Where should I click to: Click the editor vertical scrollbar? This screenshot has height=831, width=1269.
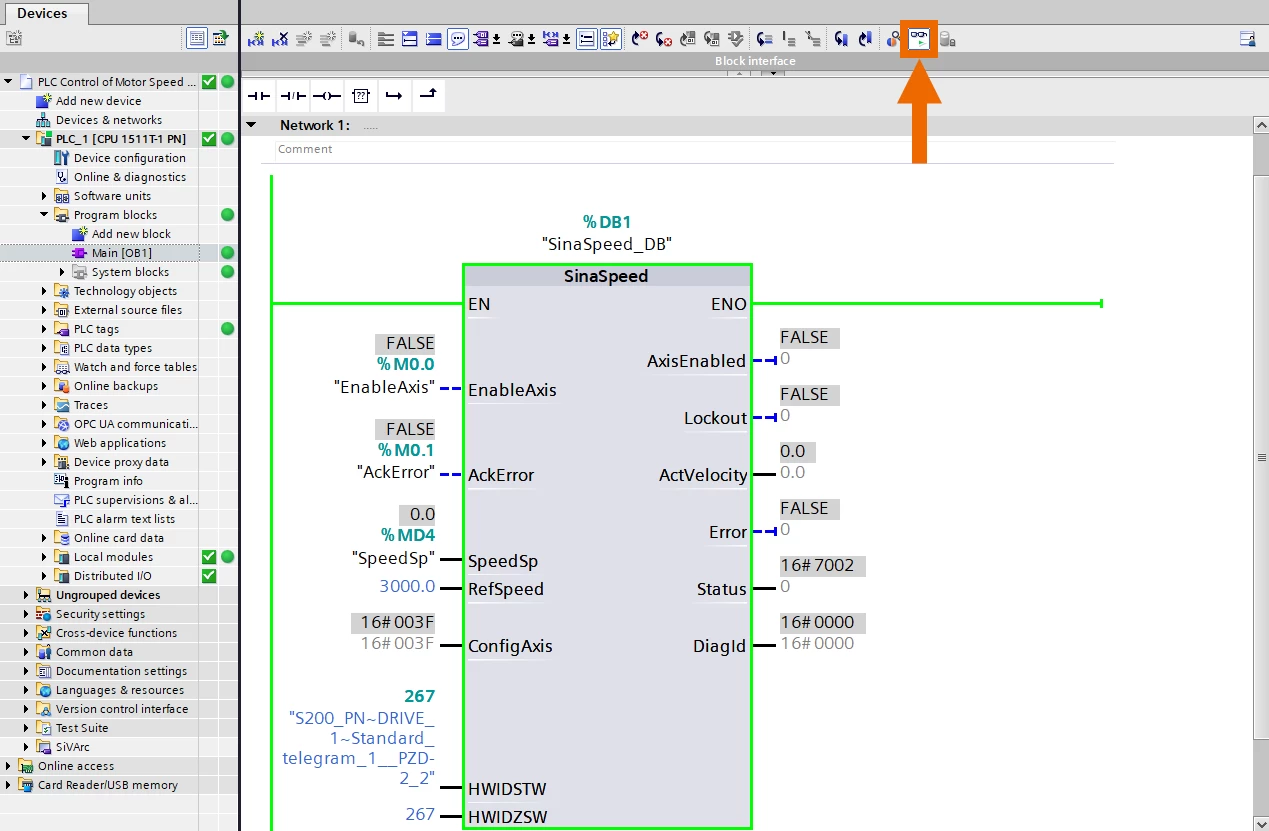tap(1261, 456)
